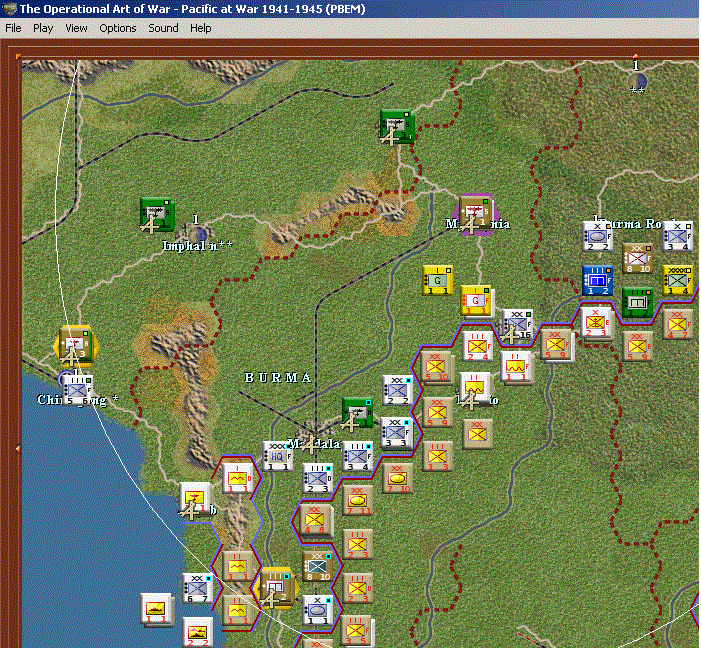The height and width of the screenshot is (649, 701).
Task: Select the Japanese naval unit rated 2-2
Action: (197, 632)
